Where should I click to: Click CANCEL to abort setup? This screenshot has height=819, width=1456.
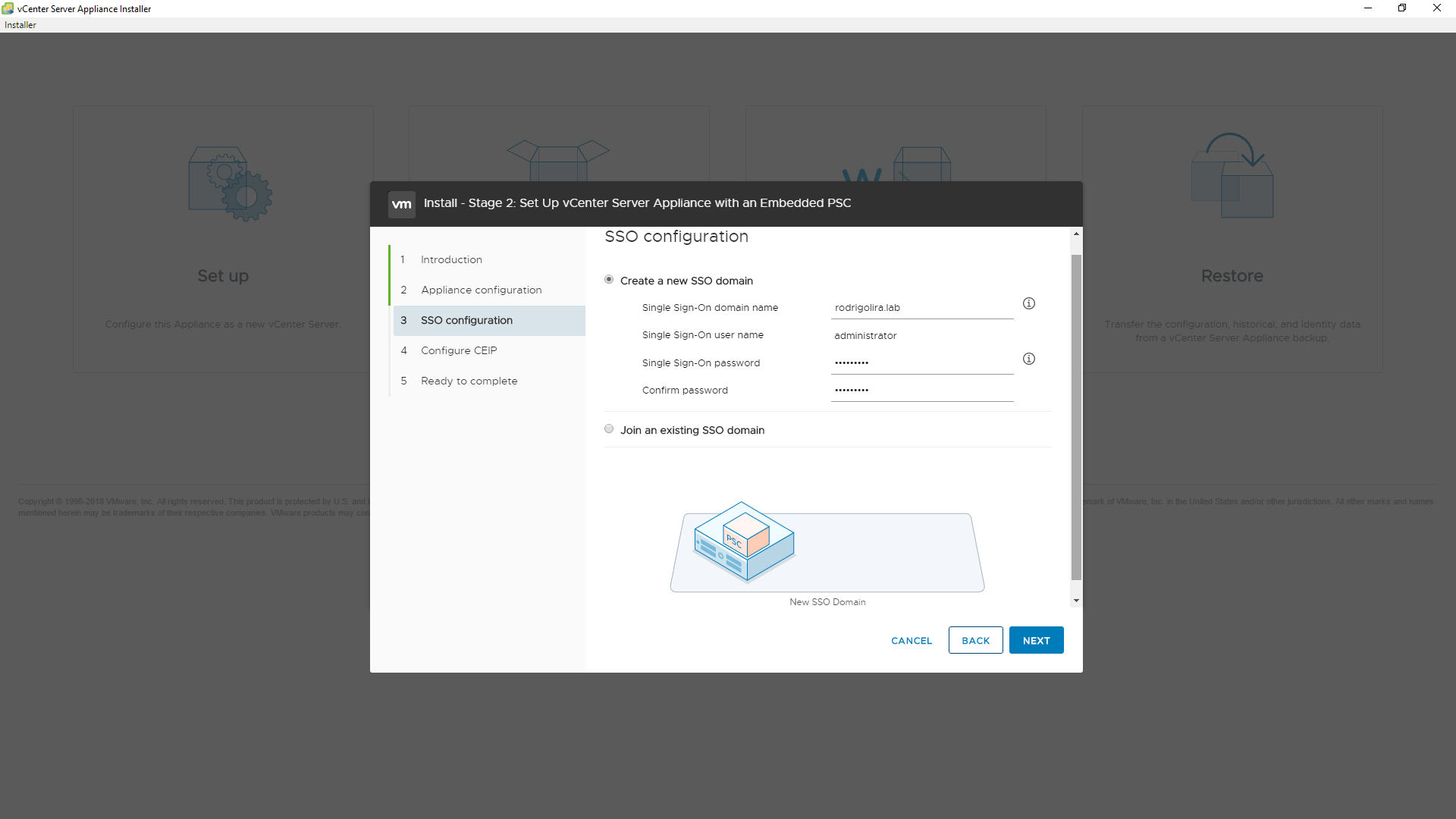click(x=912, y=640)
